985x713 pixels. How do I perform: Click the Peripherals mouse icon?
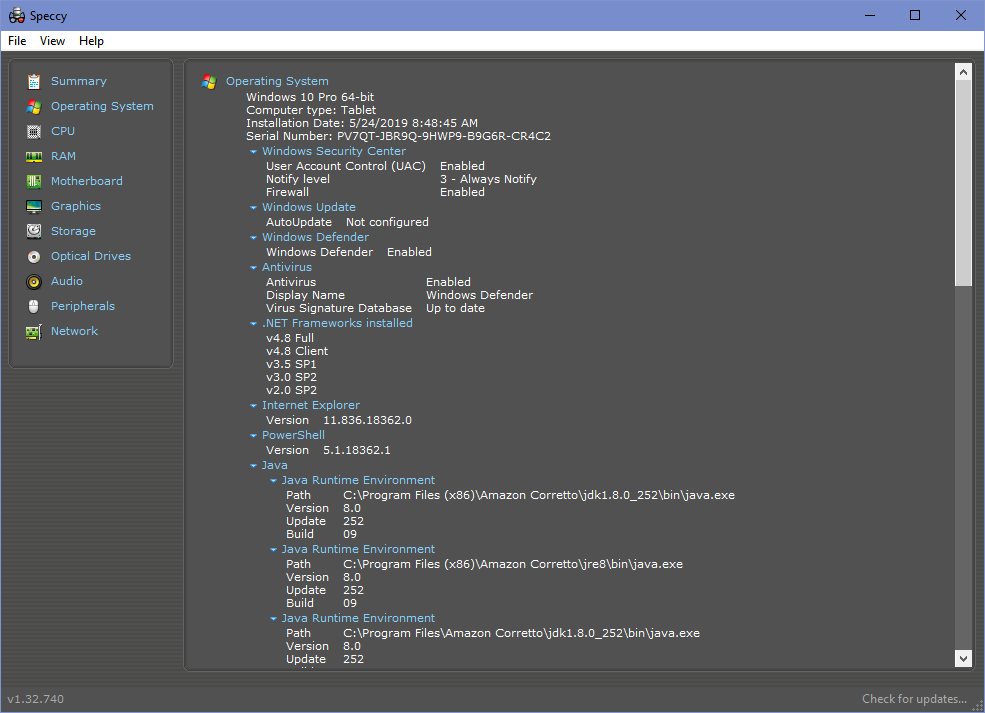click(x=34, y=307)
